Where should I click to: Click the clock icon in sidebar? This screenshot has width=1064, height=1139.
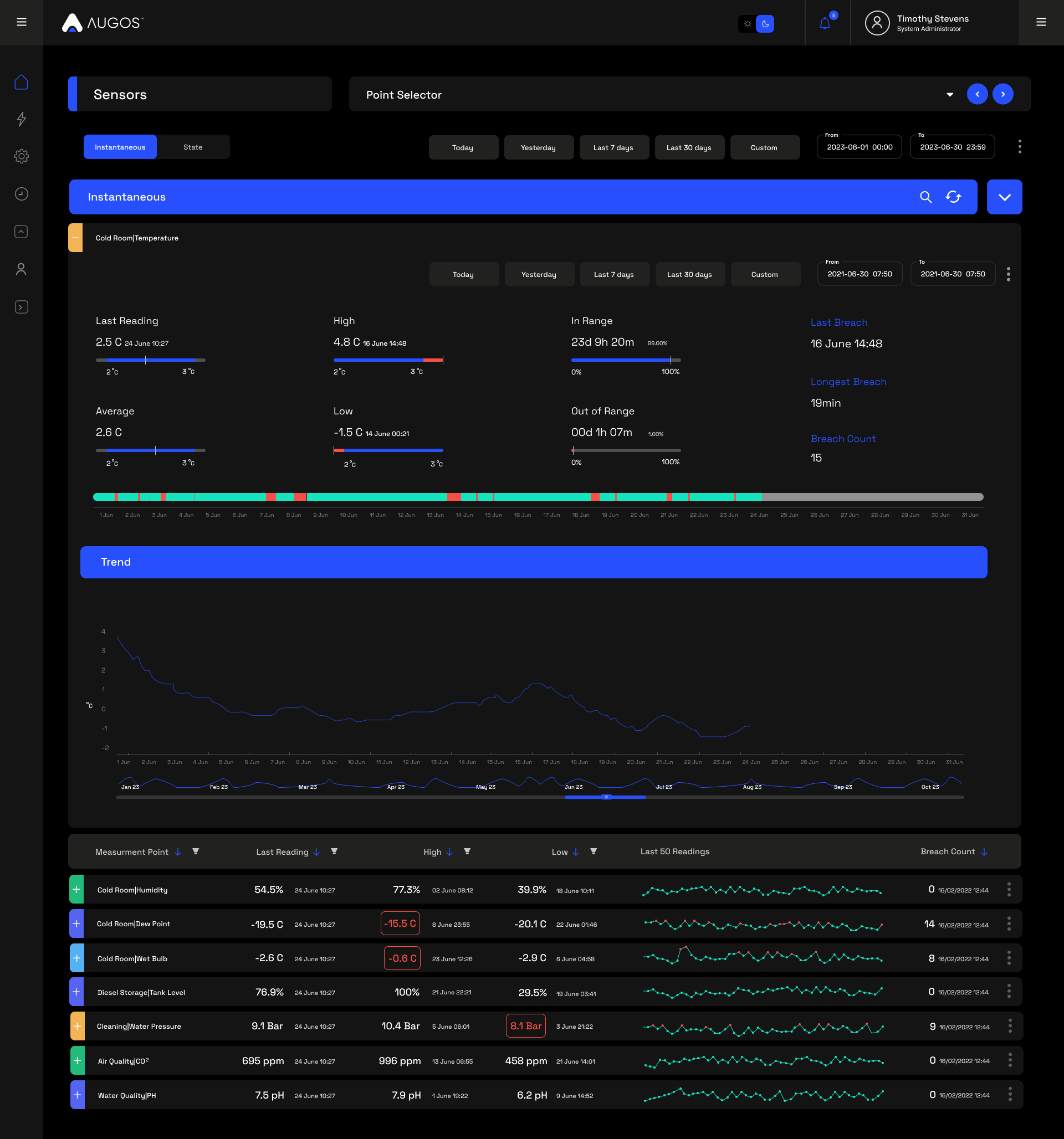coord(21,194)
